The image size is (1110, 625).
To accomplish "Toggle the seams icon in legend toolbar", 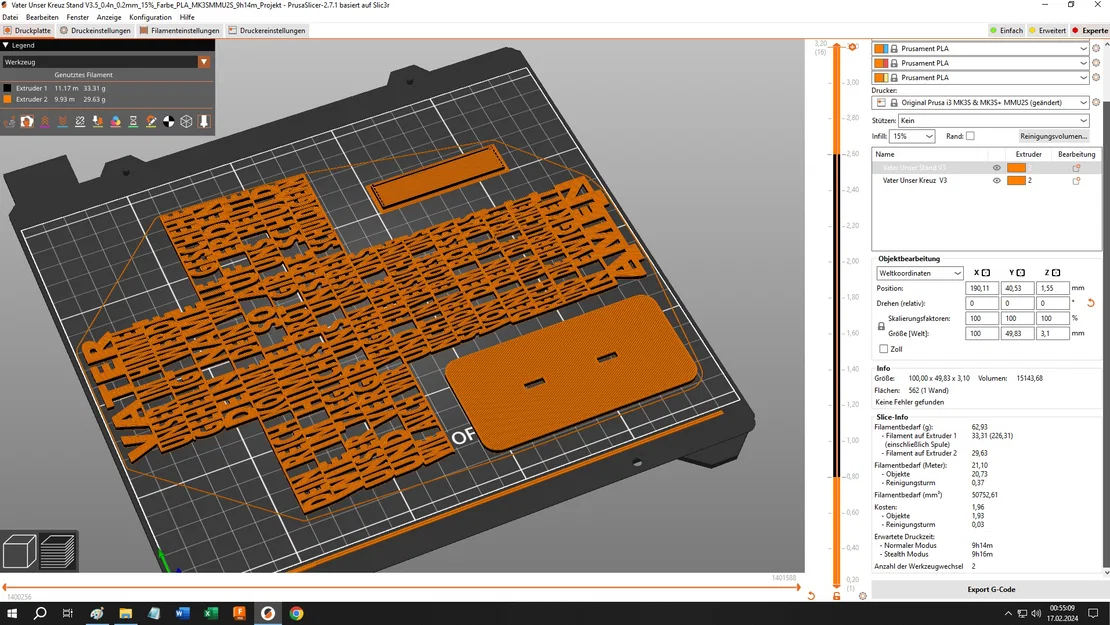I will (x=80, y=122).
